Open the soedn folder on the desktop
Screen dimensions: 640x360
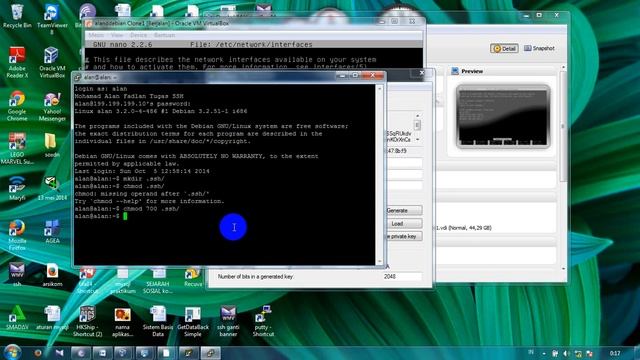point(52,145)
